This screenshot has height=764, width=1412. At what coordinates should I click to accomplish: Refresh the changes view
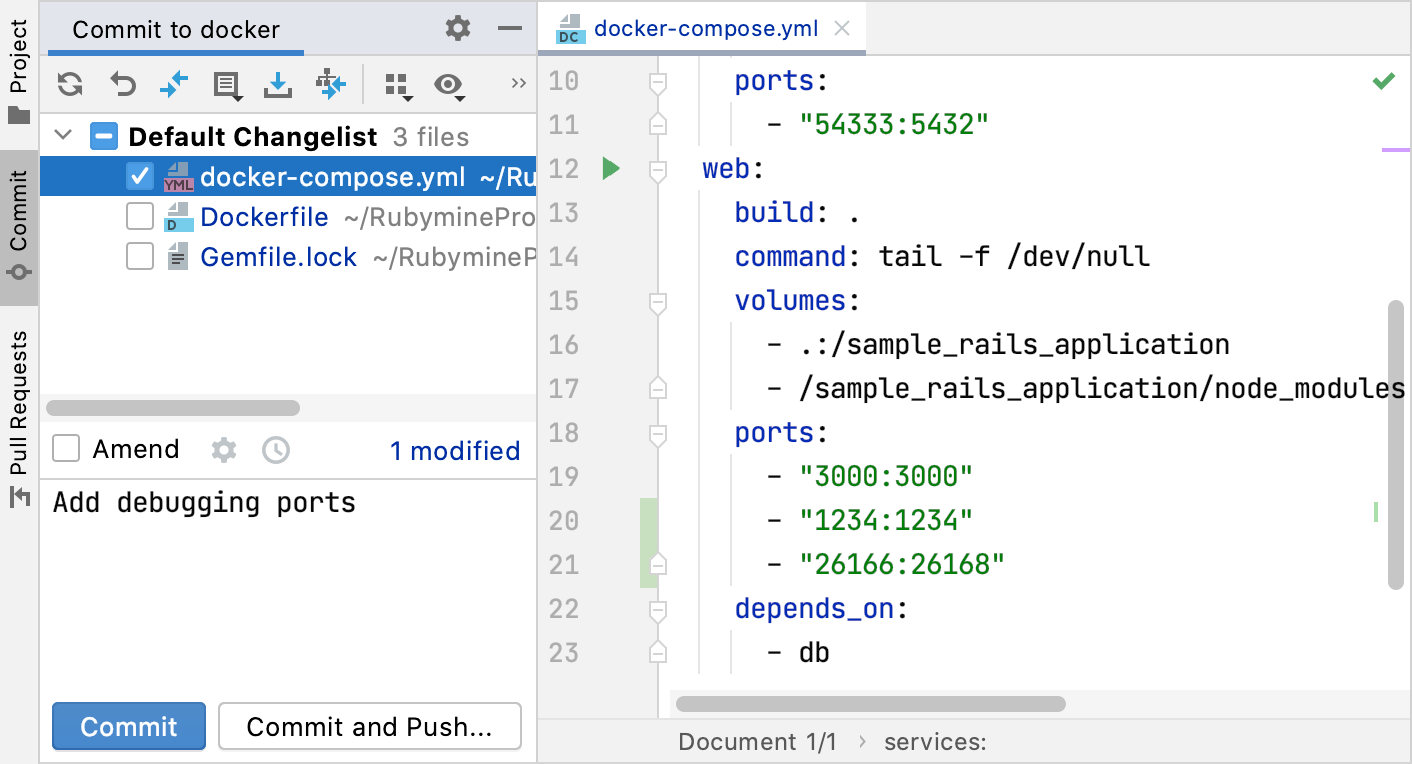tap(69, 85)
